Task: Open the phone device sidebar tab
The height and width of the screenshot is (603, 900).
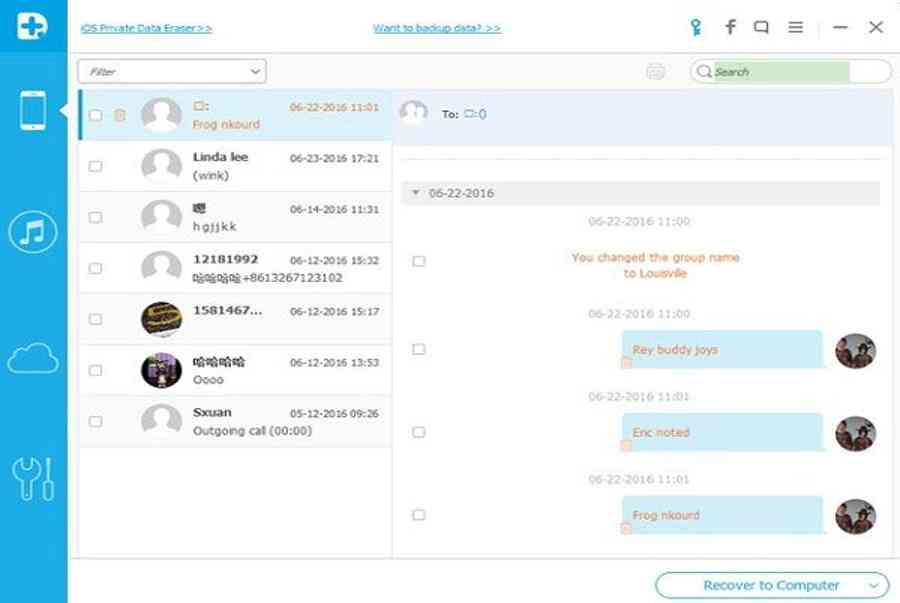Action: [x=33, y=110]
